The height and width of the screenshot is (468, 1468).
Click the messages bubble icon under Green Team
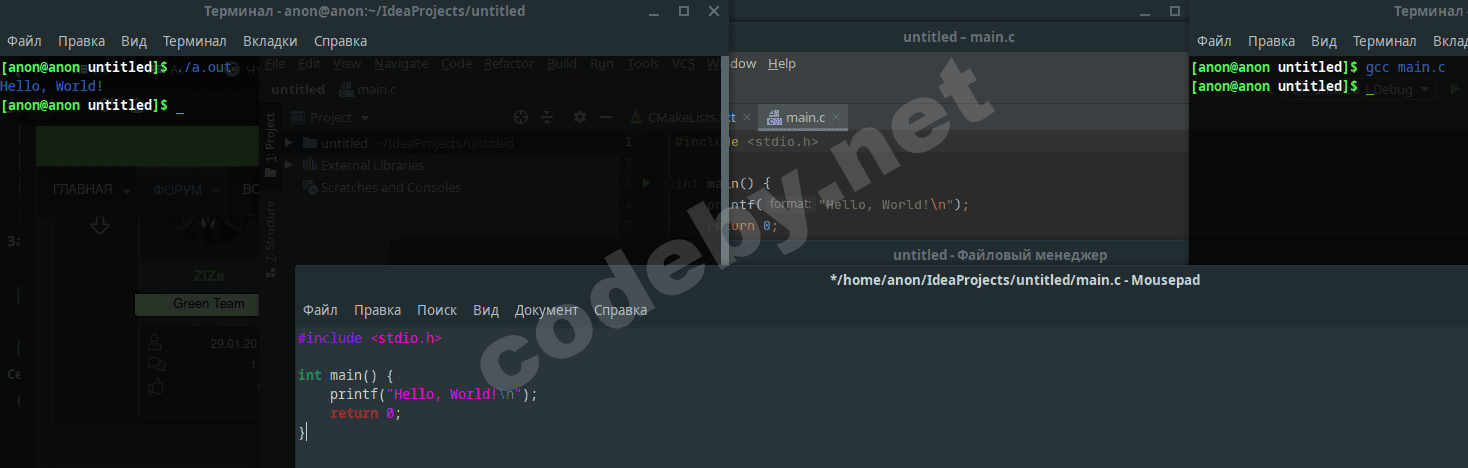point(155,365)
